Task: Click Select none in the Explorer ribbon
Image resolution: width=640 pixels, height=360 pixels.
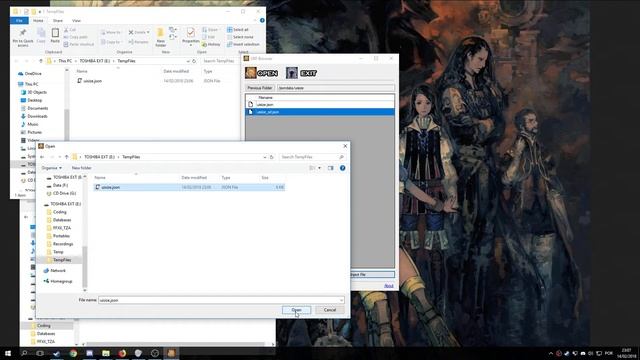Action: (x=240, y=37)
